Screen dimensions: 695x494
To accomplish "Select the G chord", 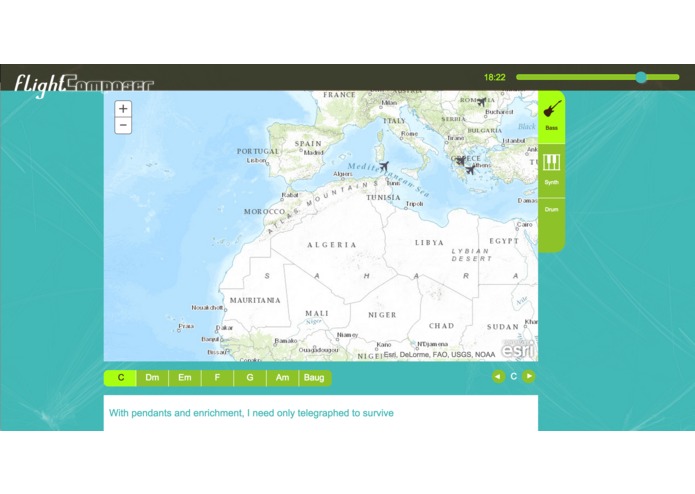I will [250, 378].
